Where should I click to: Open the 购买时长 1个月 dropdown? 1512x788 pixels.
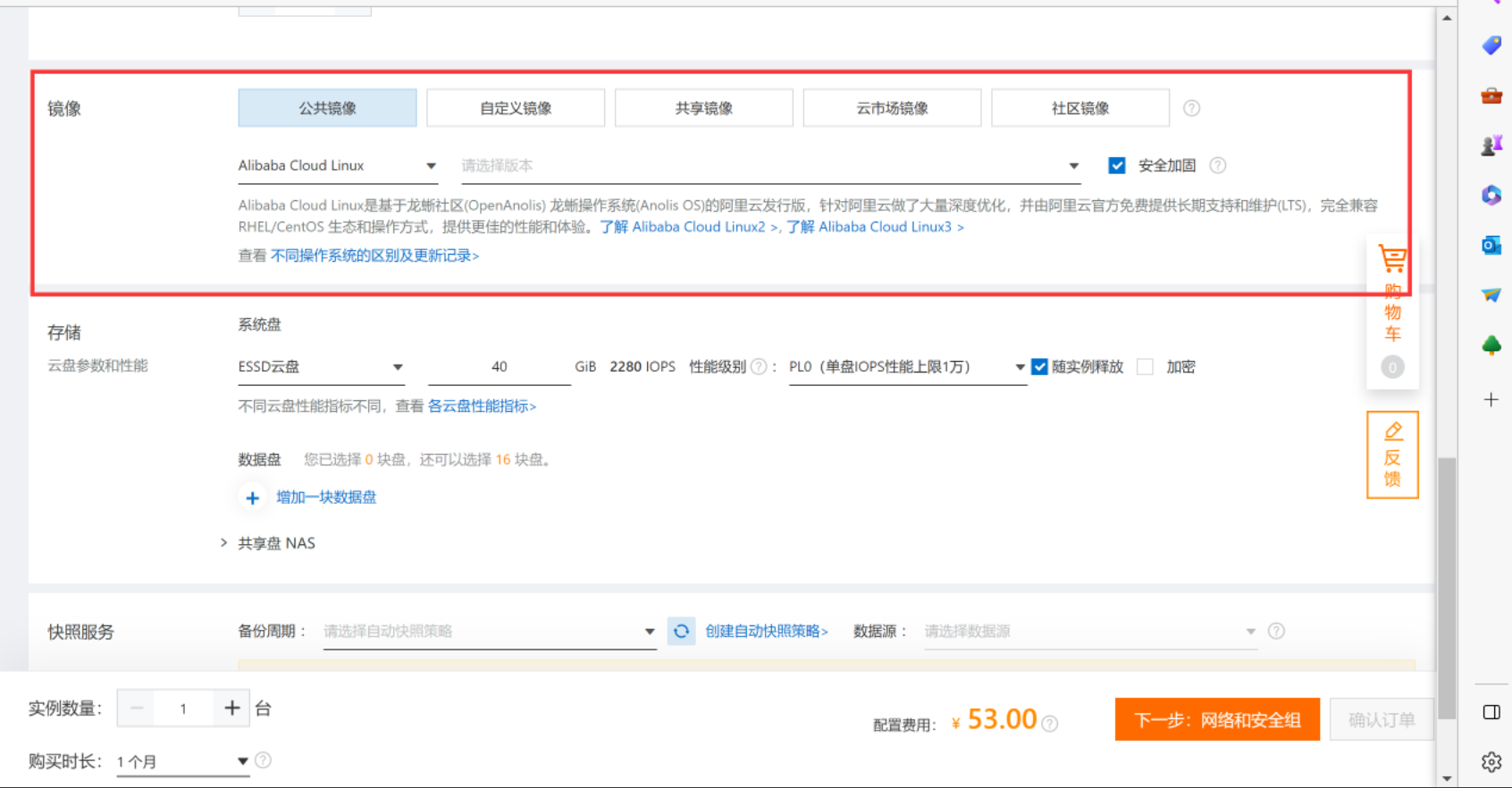[x=182, y=762]
